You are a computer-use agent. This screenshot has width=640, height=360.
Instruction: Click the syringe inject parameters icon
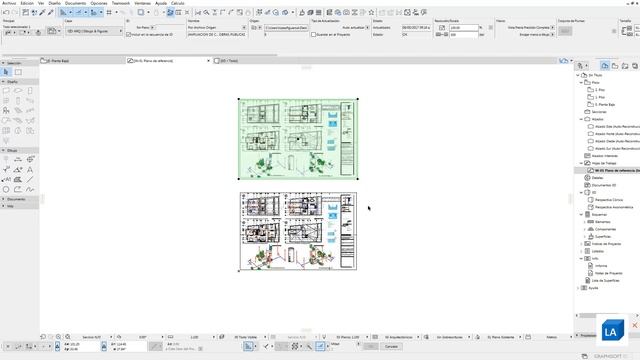coord(51,13)
